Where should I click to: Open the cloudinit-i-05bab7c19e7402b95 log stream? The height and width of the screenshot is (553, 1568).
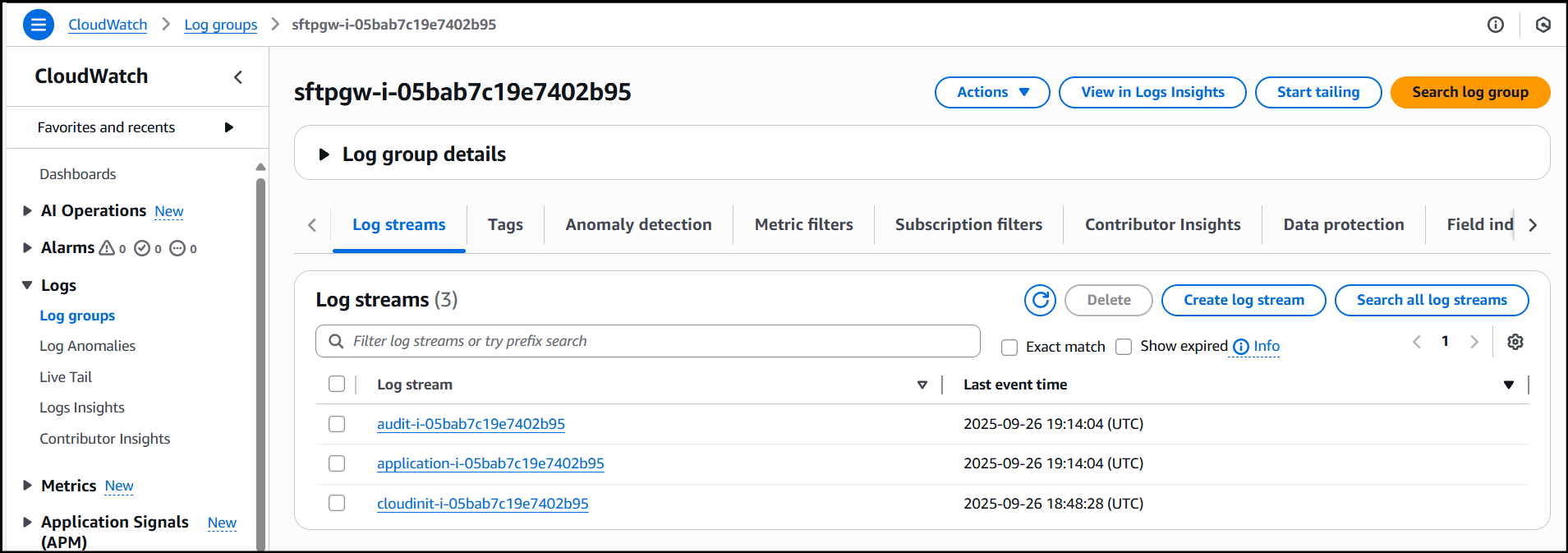[x=482, y=504]
